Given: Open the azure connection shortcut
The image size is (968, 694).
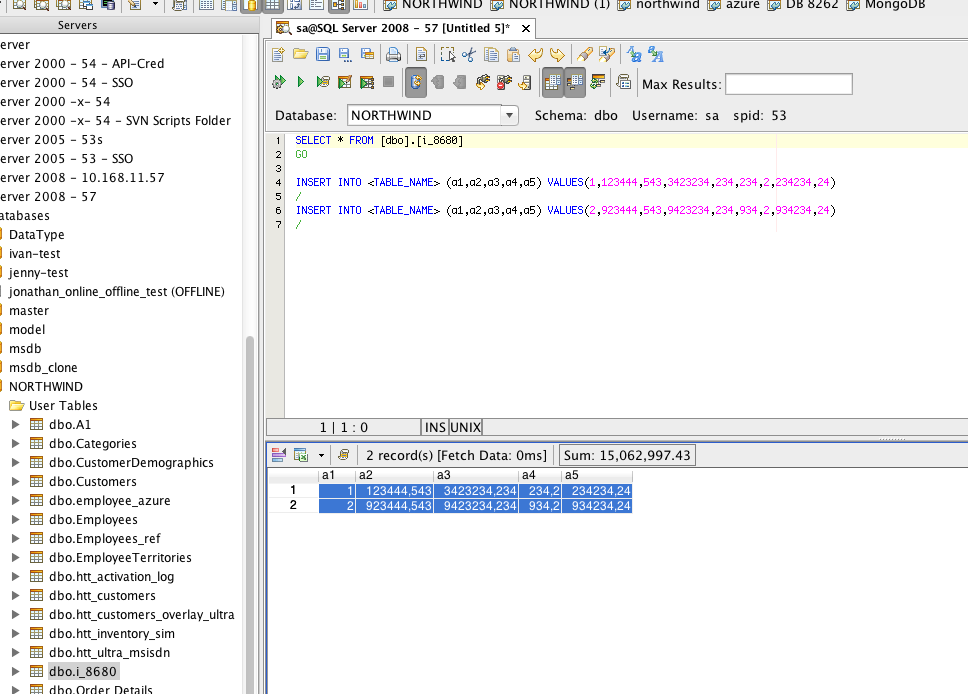Looking at the screenshot, I should point(734,5).
